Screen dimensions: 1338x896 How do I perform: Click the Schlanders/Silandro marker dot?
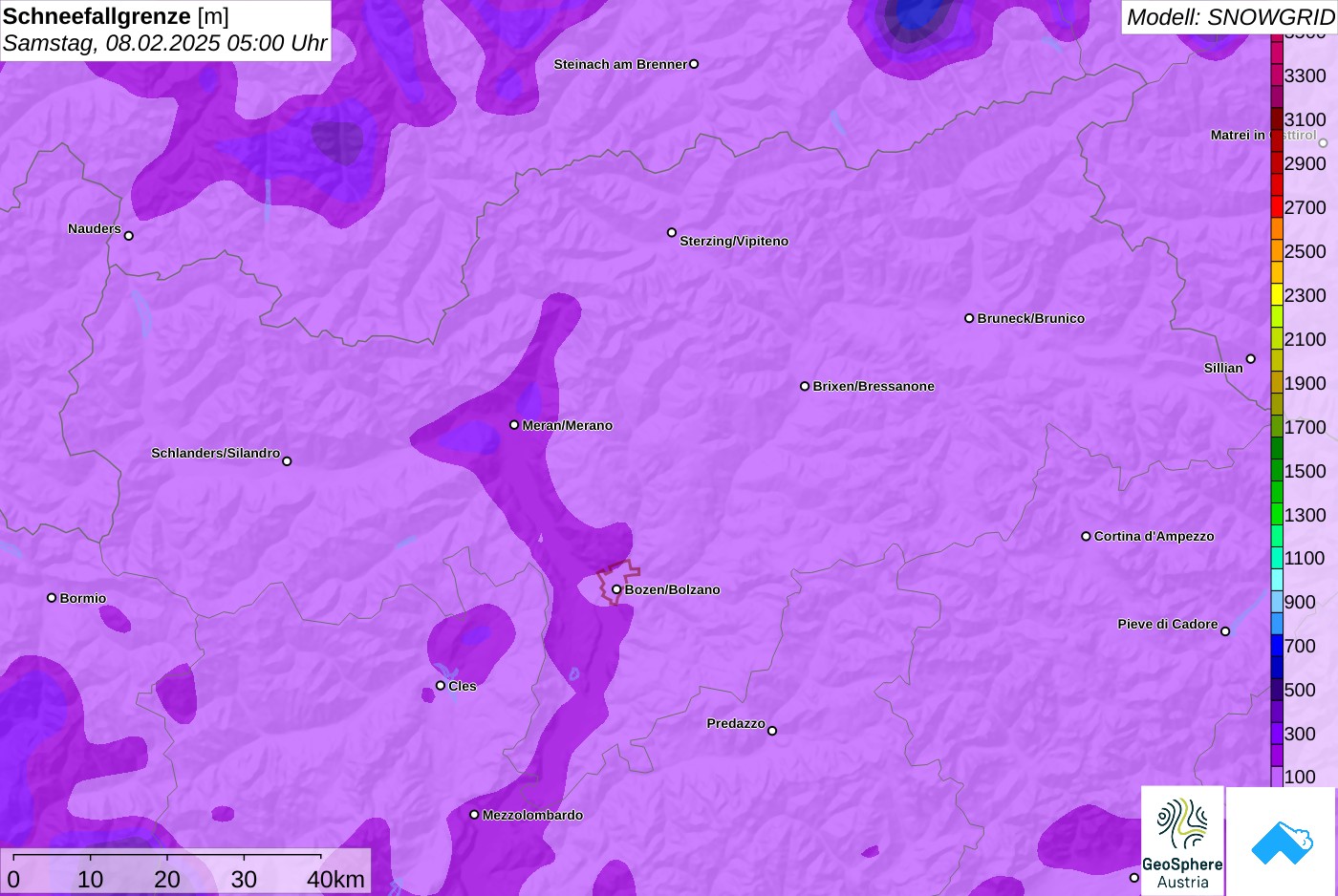287,461
